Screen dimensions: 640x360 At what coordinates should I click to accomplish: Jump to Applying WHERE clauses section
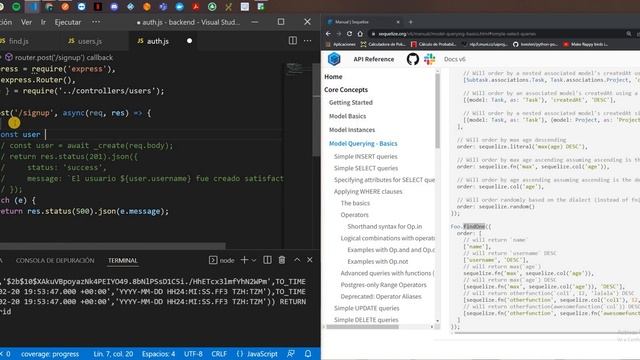tap(368, 191)
